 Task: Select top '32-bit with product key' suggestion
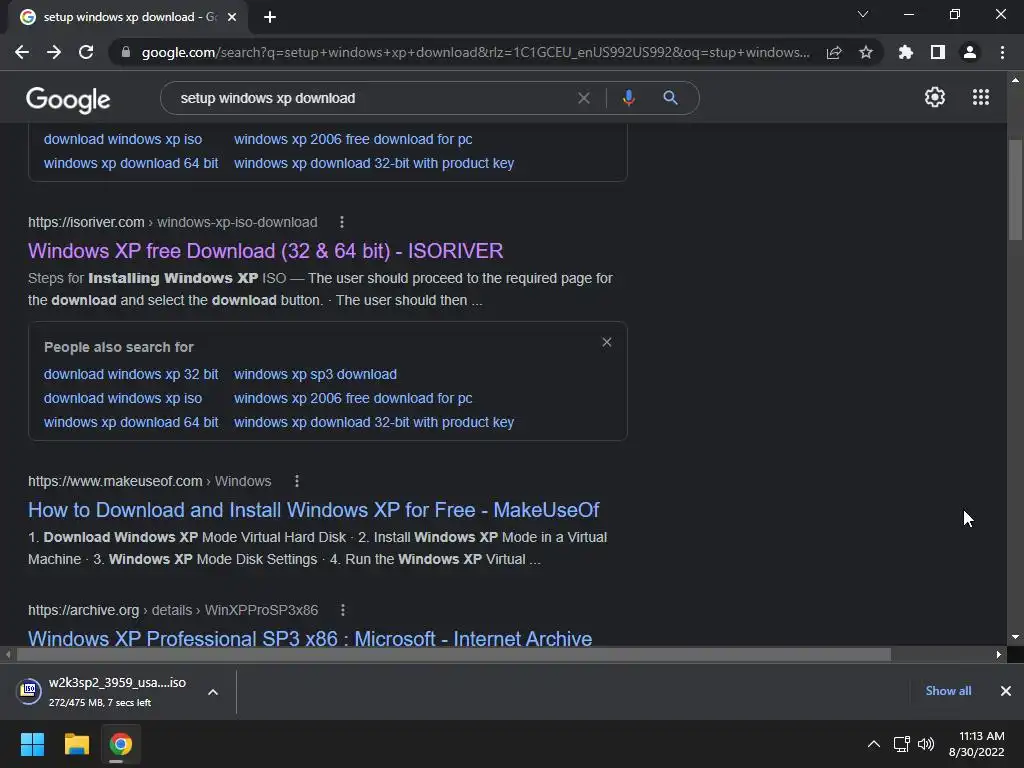tap(374, 163)
